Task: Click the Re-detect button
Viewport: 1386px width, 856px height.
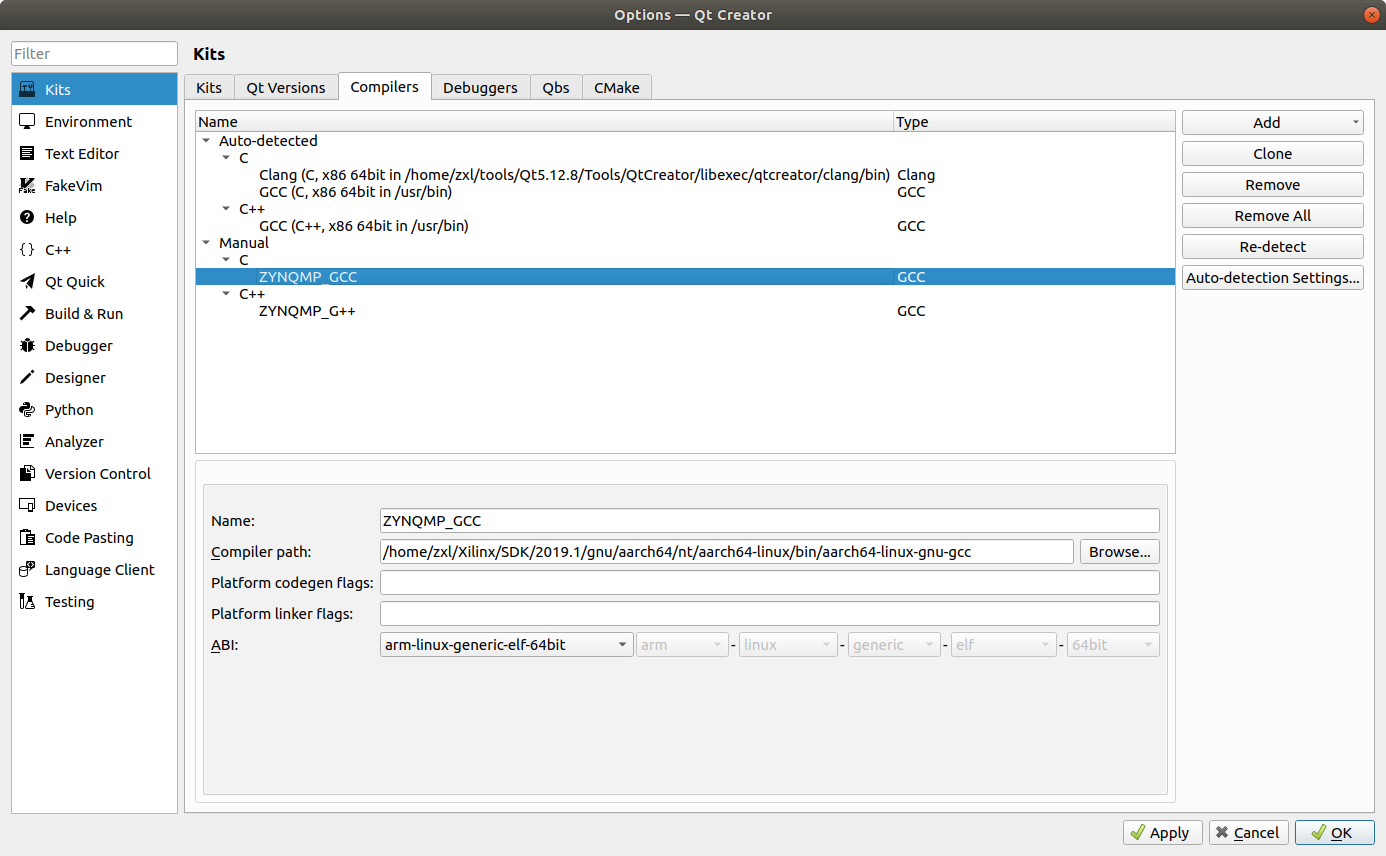Action: (1272, 246)
